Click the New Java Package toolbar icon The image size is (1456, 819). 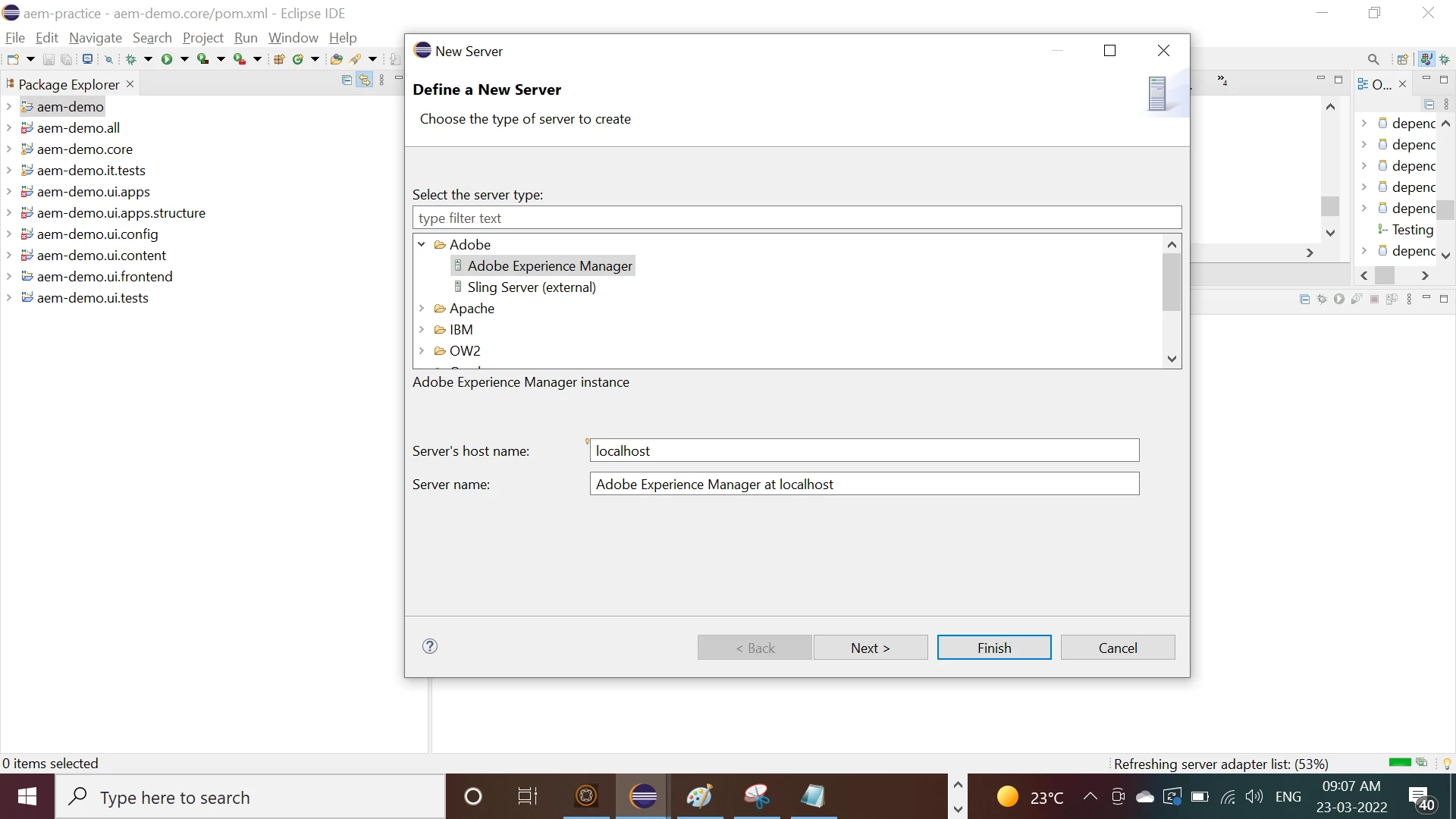tap(279, 59)
